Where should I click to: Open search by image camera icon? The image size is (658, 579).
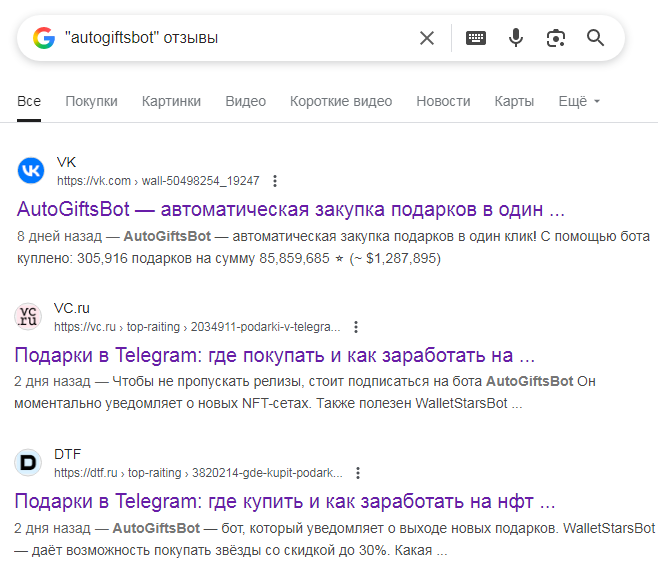pos(556,38)
